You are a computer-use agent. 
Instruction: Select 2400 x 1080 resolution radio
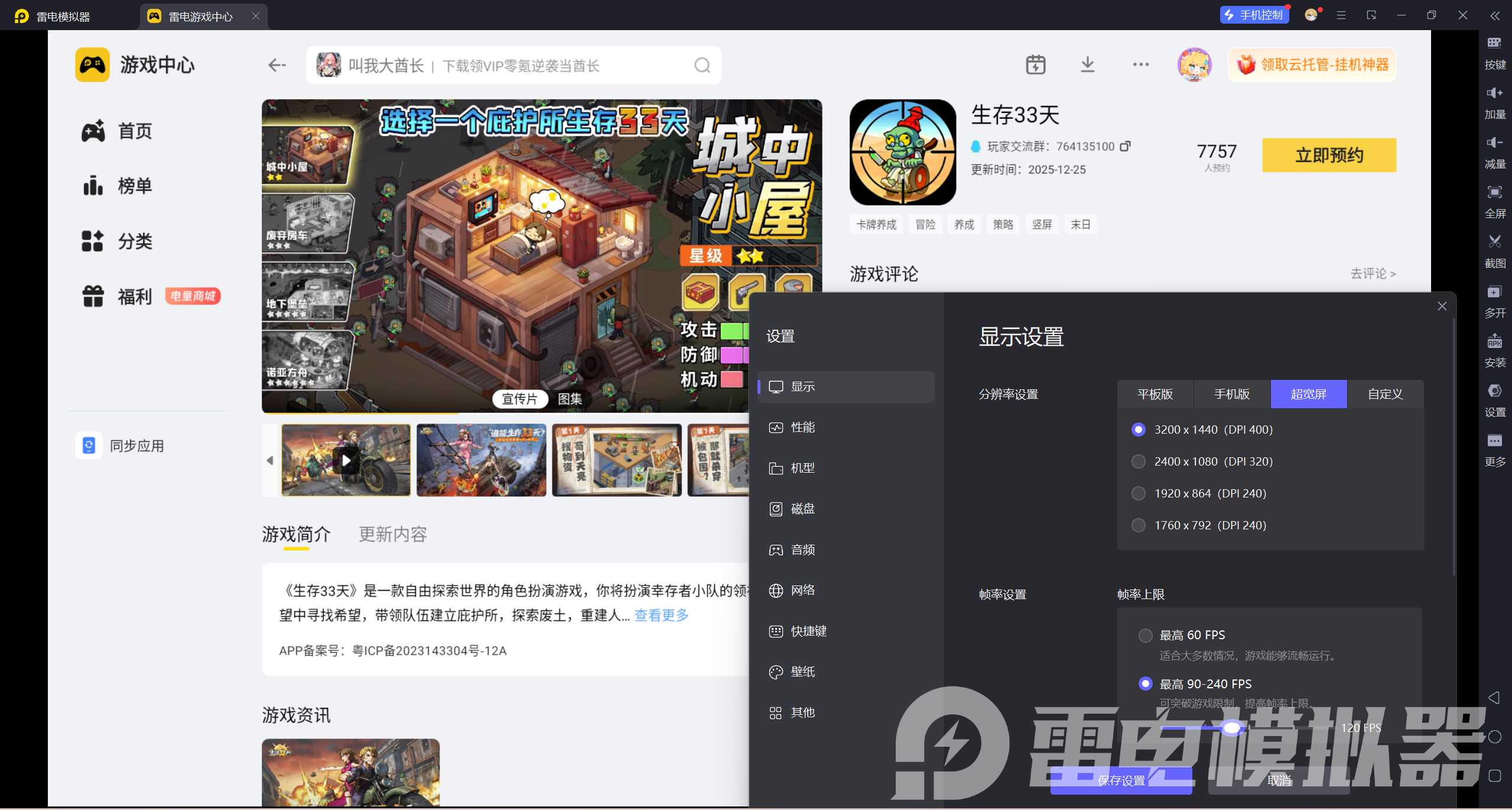[x=1138, y=461]
